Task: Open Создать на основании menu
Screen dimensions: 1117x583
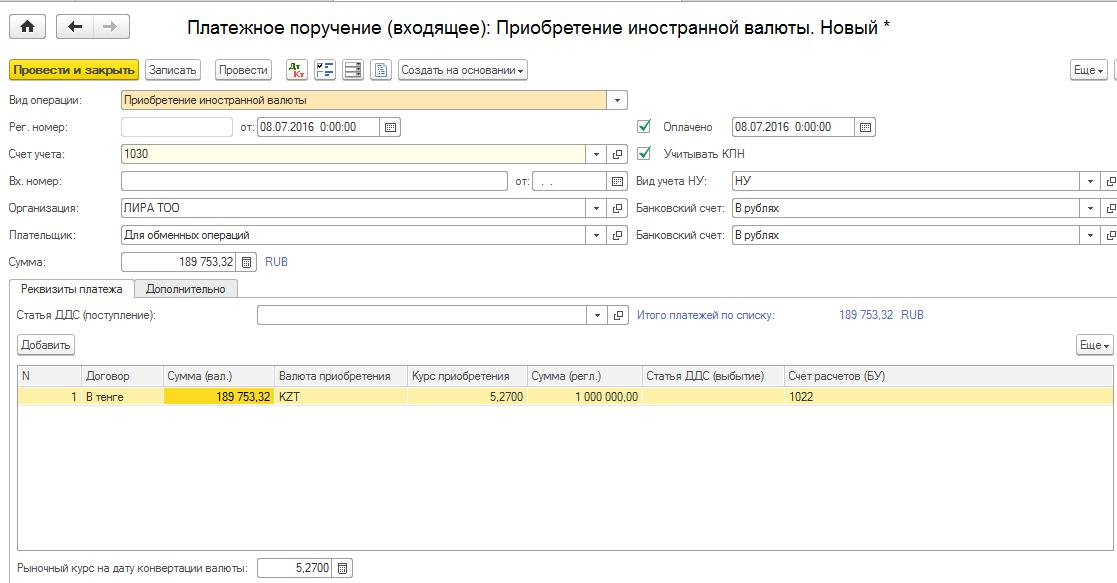Action: tap(462, 70)
